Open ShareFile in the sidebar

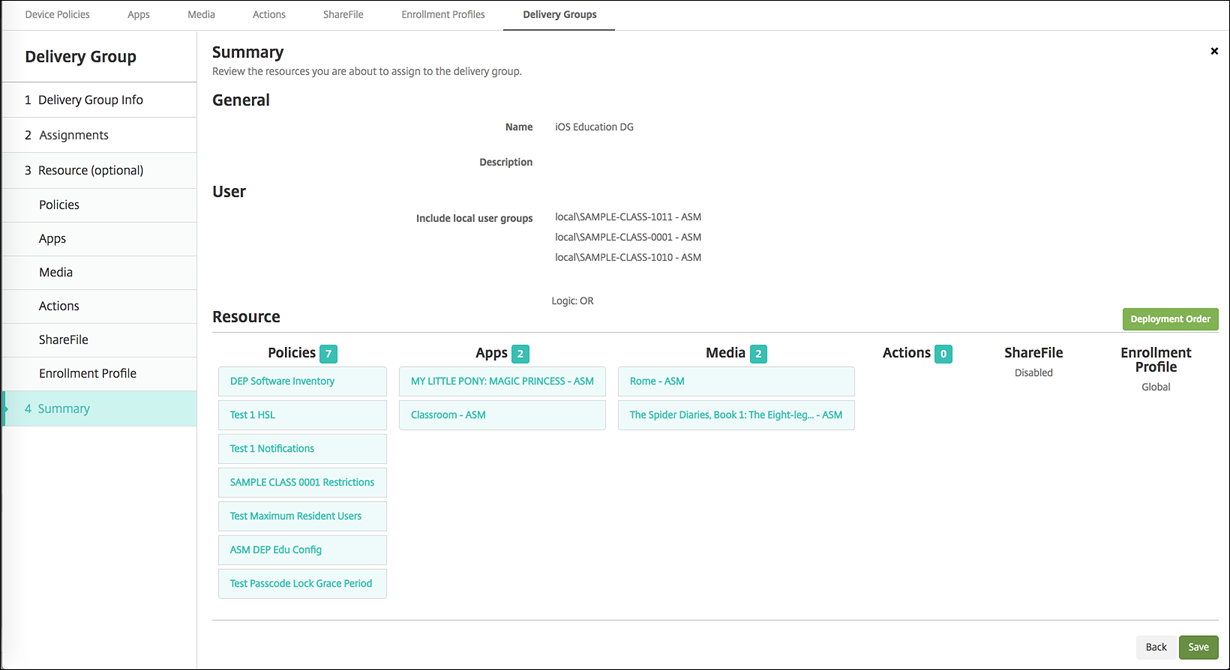click(x=99, y=340)
